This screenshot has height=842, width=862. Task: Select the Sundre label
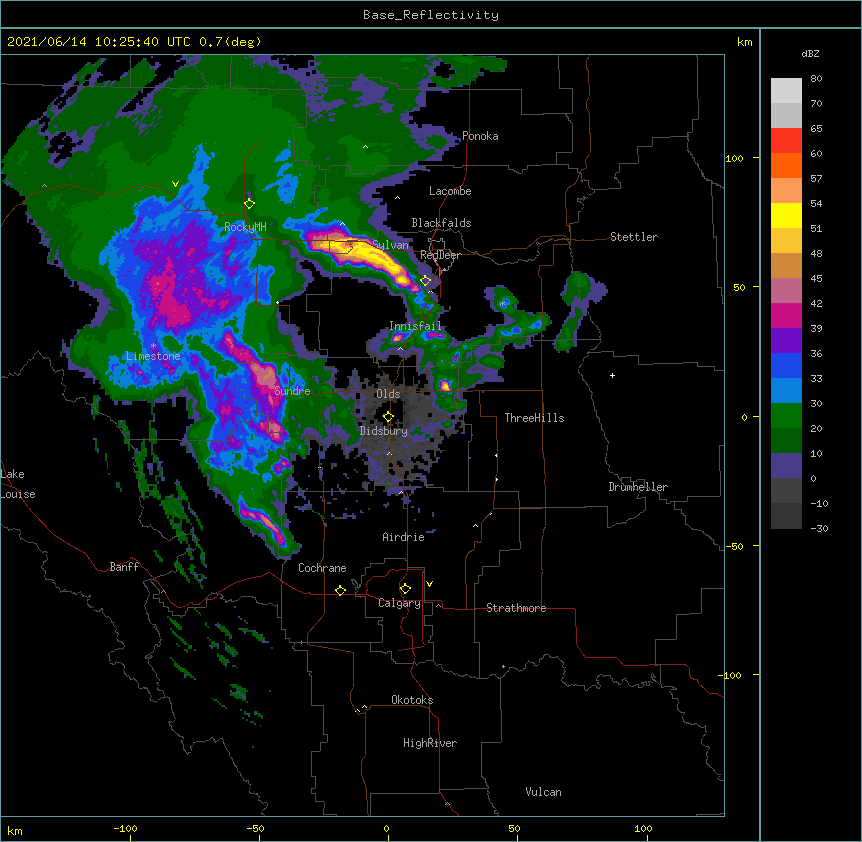point(292,391)
